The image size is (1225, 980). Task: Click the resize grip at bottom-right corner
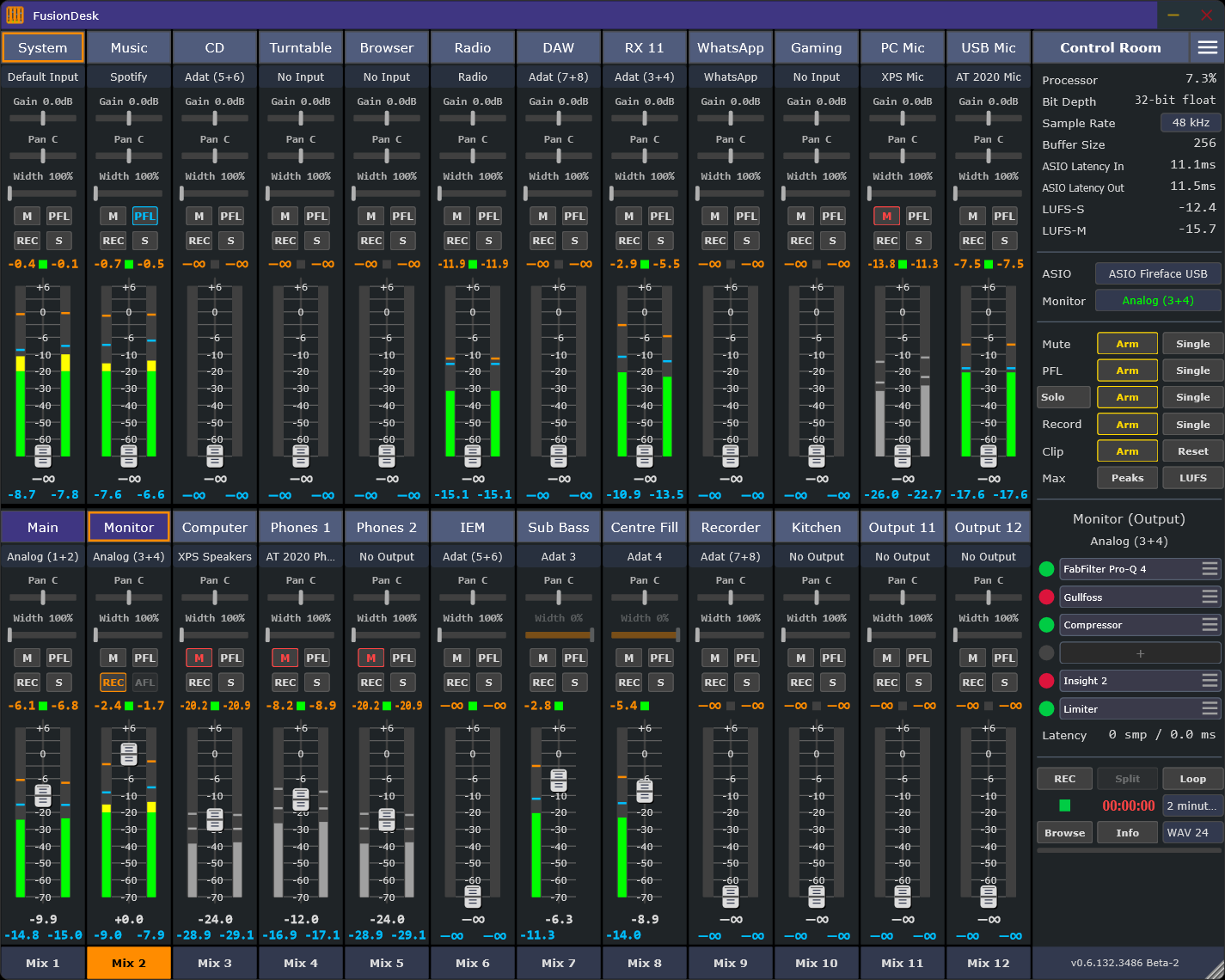pos(1214,969)
